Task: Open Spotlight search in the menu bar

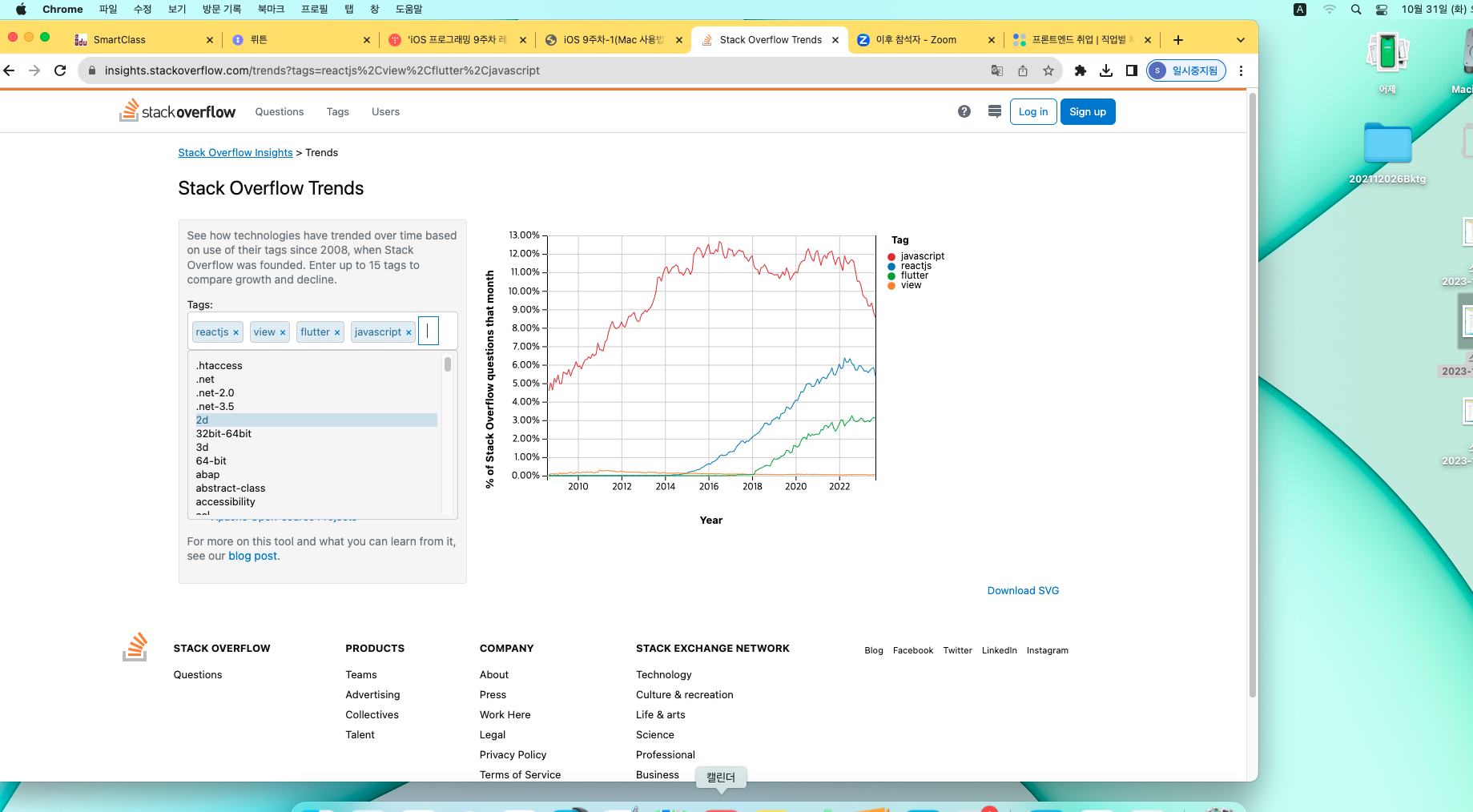Action: point(1356,10)
